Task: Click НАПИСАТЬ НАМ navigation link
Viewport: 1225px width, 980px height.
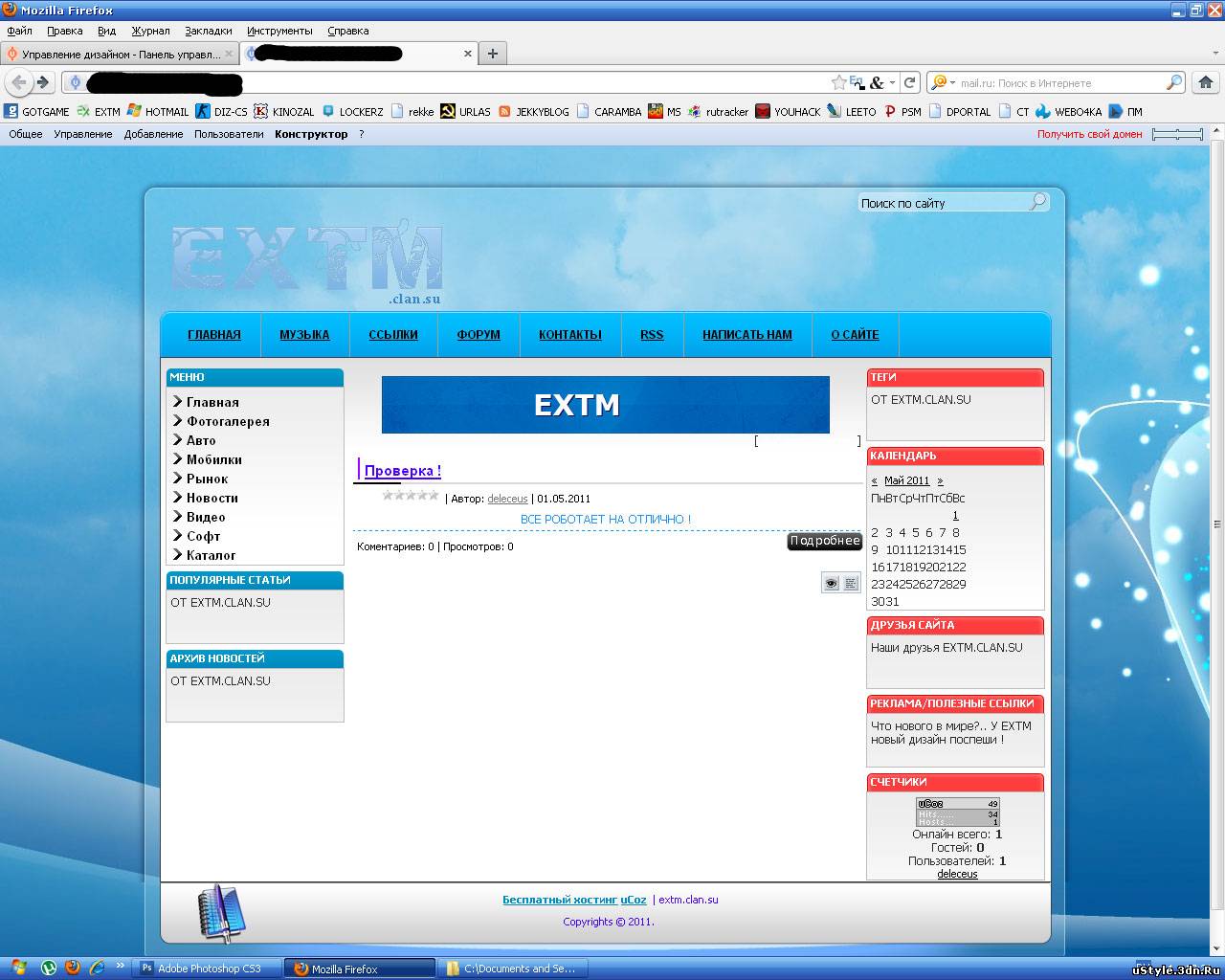Action: [x=747, y=335]
